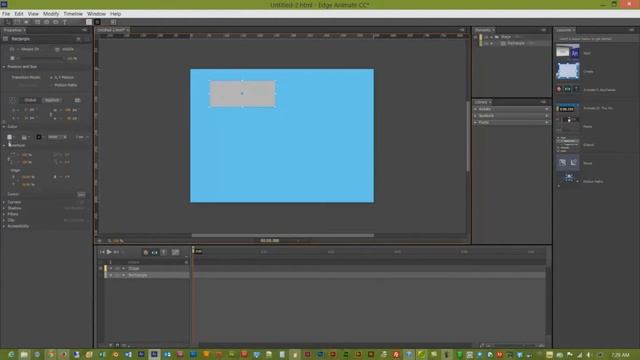Image resolution: width=640 pixels, height=360 pixels.
Task: Open the Animate I: Keyframes lesson
Action: [x=599, y=90]
